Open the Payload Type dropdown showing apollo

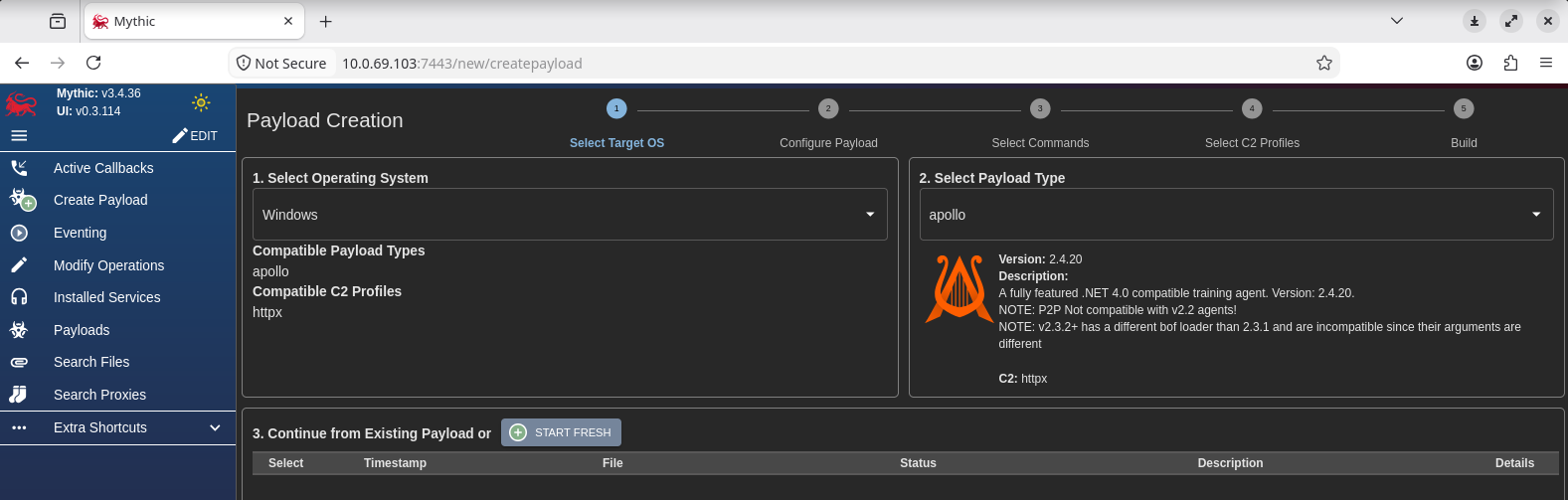1236,215
